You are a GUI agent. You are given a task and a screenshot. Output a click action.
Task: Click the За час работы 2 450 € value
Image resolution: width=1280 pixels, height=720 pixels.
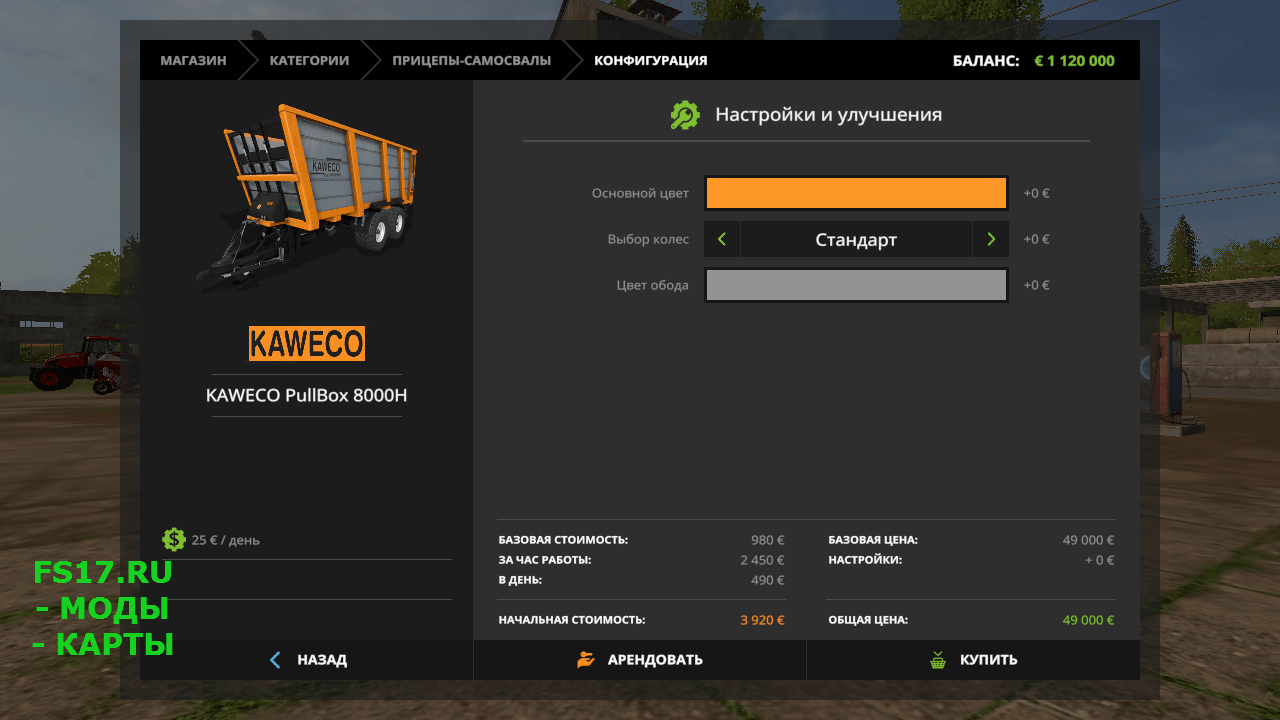(762, 560)
